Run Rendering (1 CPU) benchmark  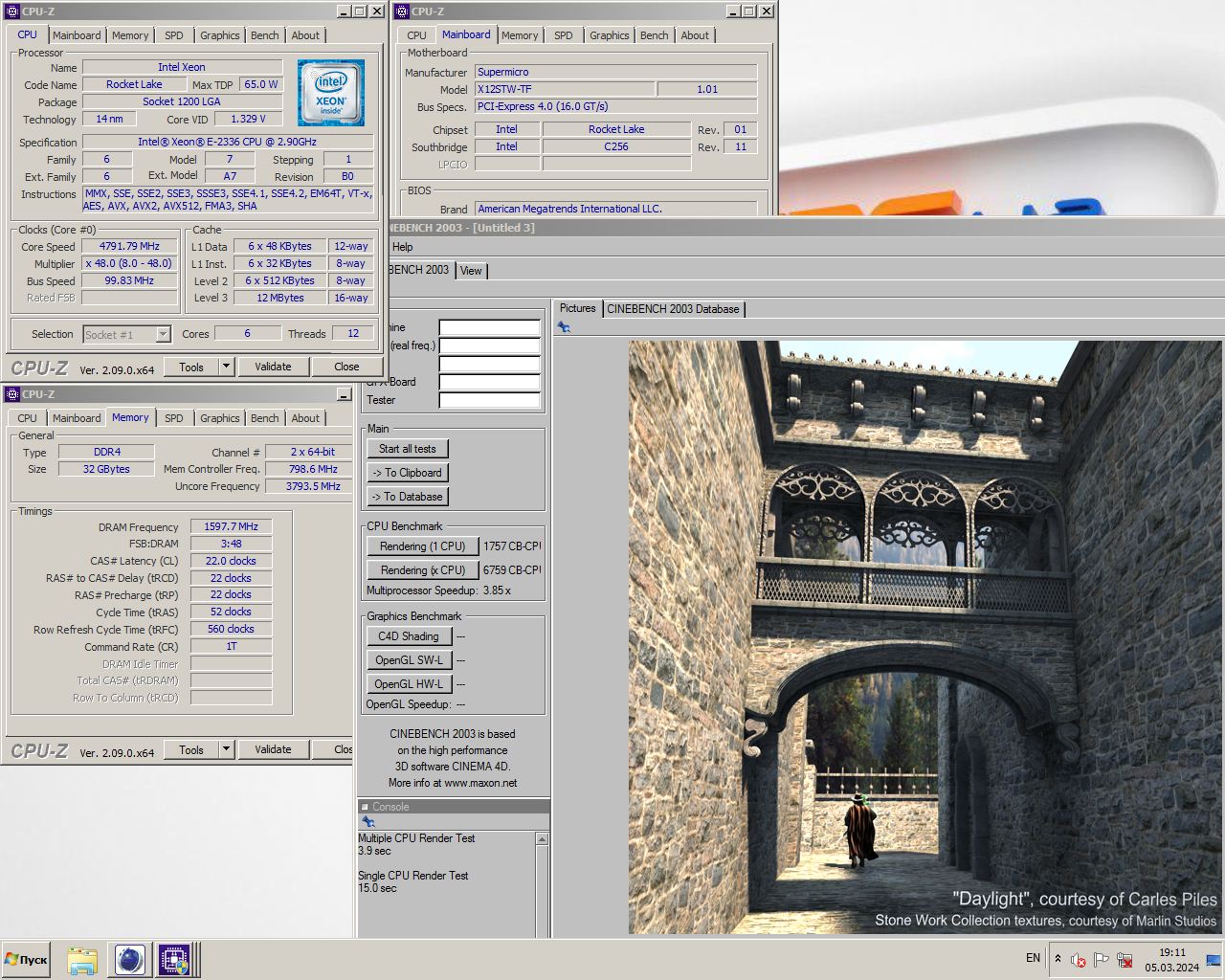(x=422, y=546)
